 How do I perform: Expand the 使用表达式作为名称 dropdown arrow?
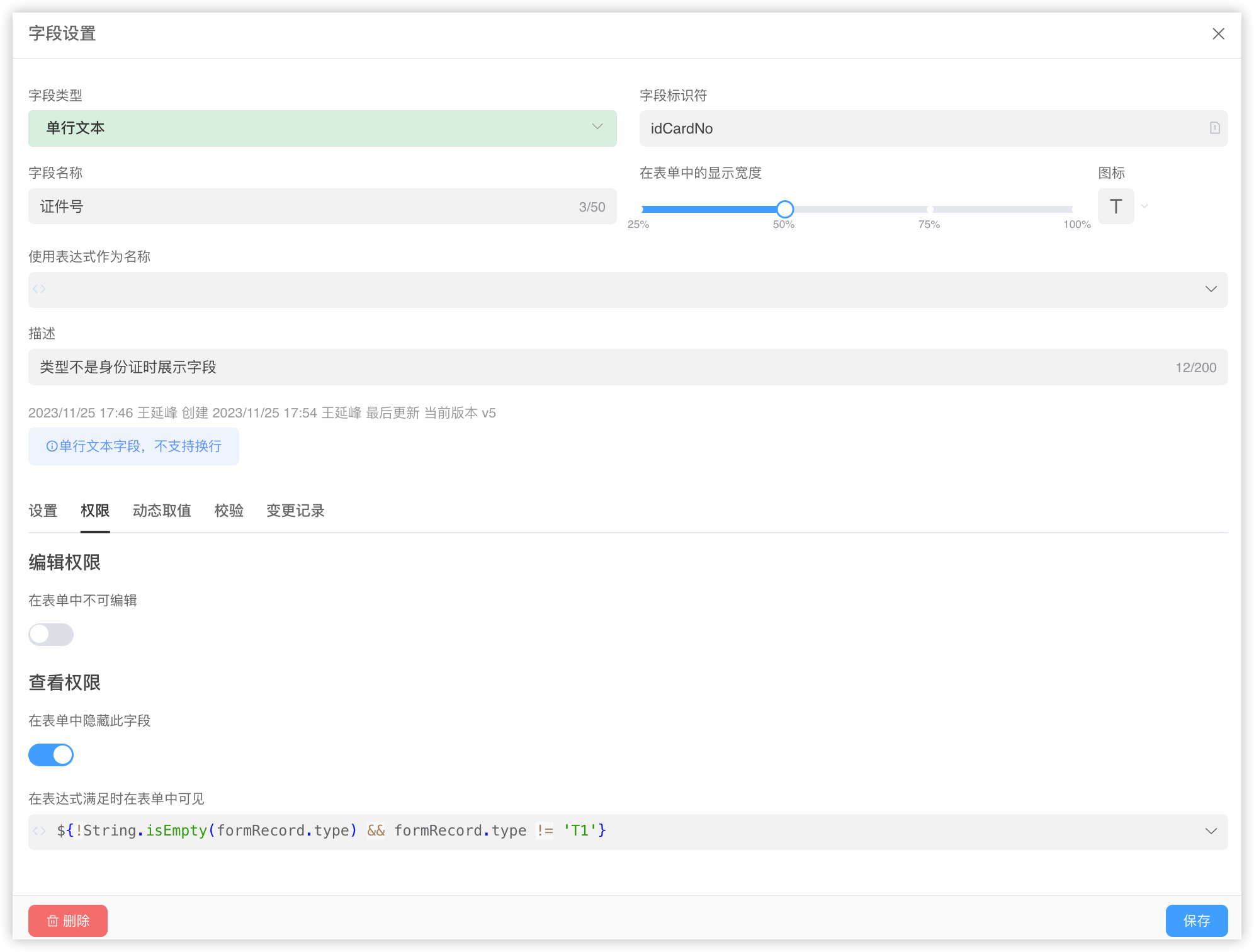[1211, 289]
